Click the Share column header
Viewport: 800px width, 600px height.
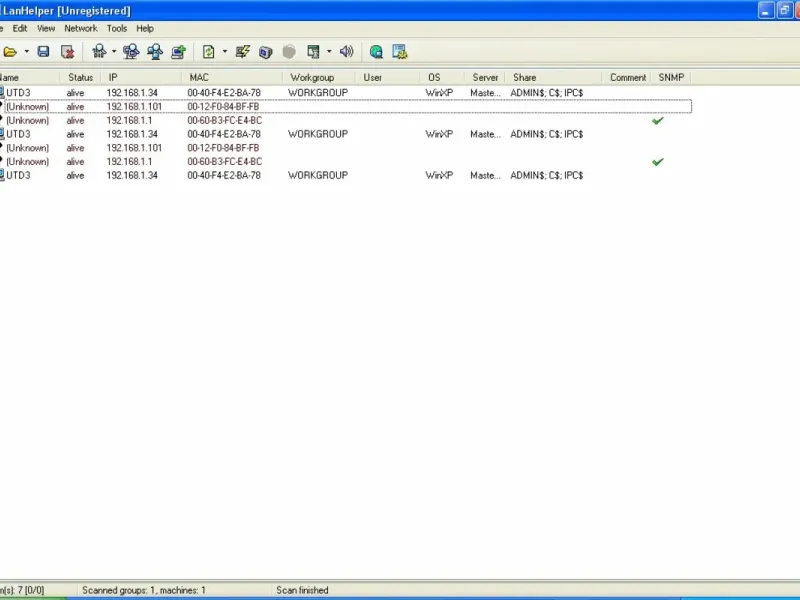click(554, 78)
